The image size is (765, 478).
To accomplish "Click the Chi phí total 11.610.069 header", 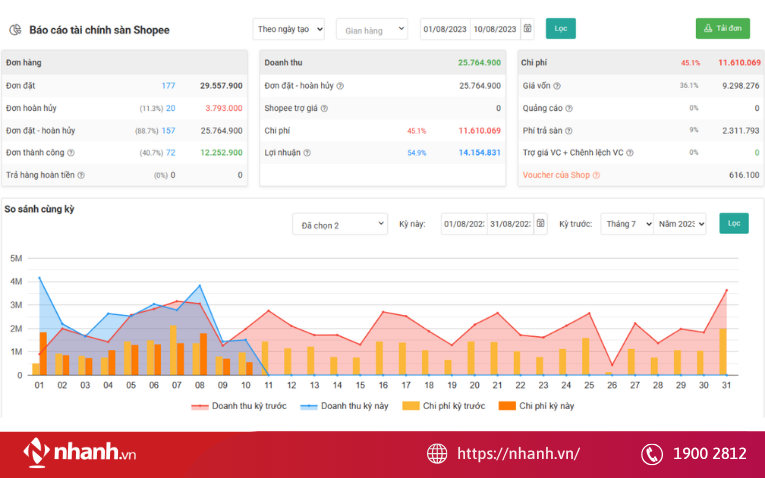I will point(739,62).
